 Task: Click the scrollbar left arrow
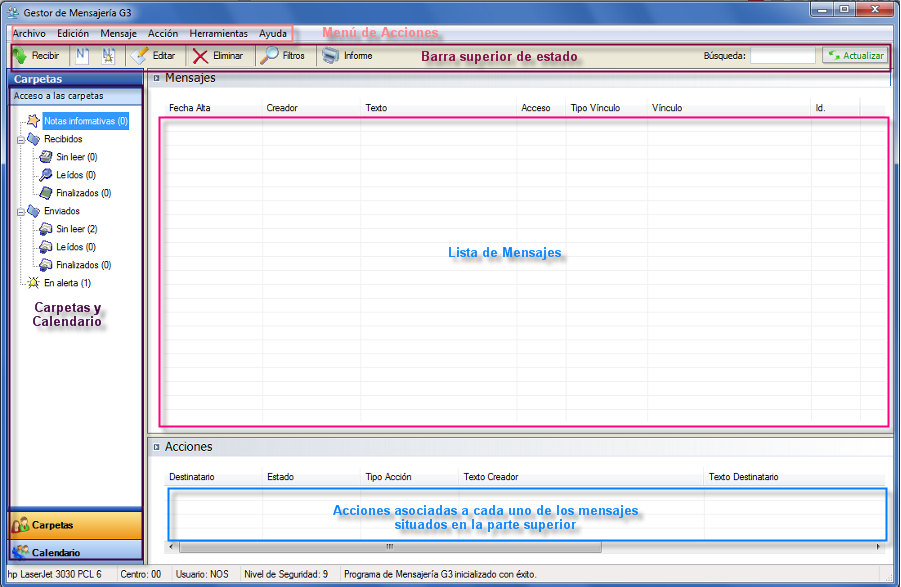171,547
